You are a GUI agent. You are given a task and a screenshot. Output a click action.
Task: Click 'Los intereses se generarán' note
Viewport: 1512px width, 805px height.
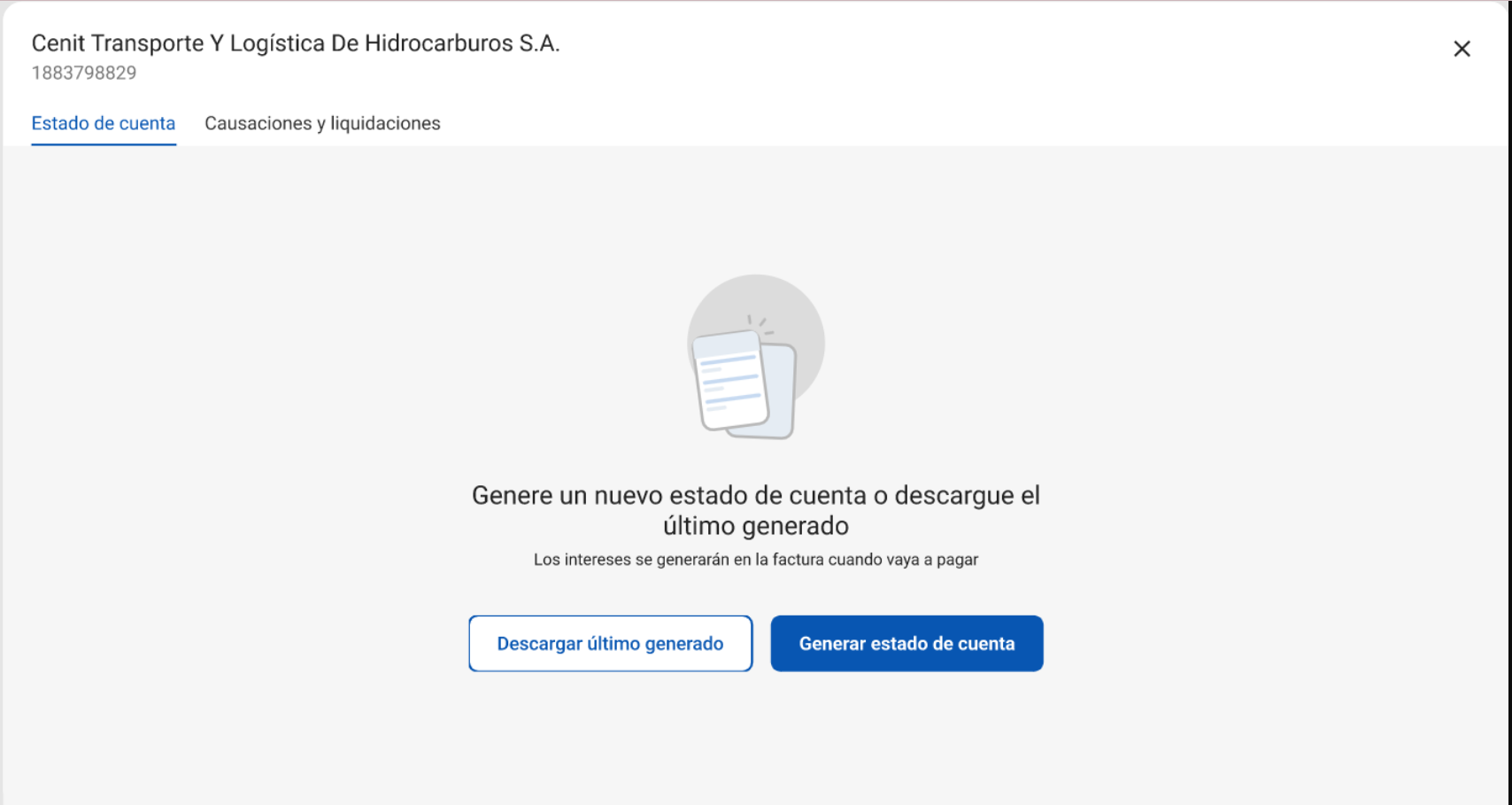tap(755, 560)
